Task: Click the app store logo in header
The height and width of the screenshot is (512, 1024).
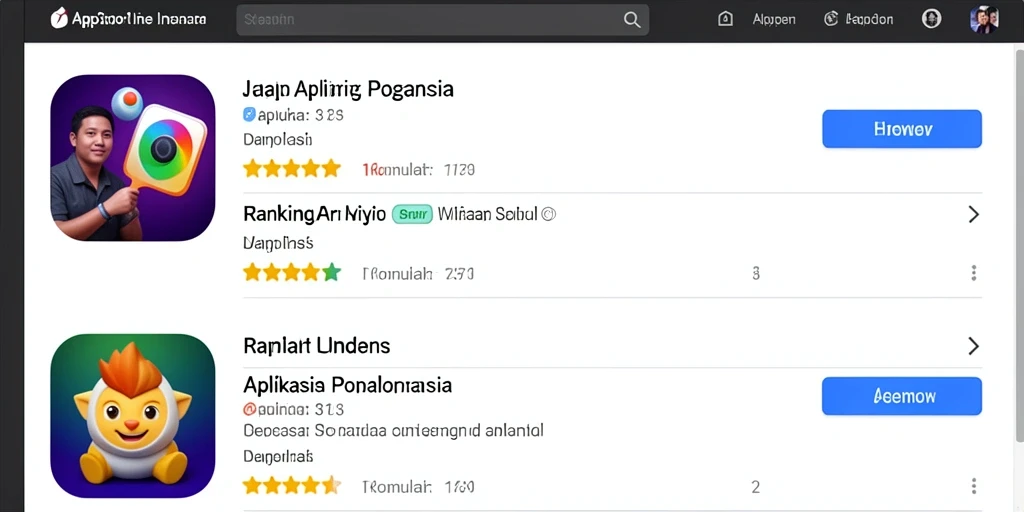Action: [x=59, y=18]
